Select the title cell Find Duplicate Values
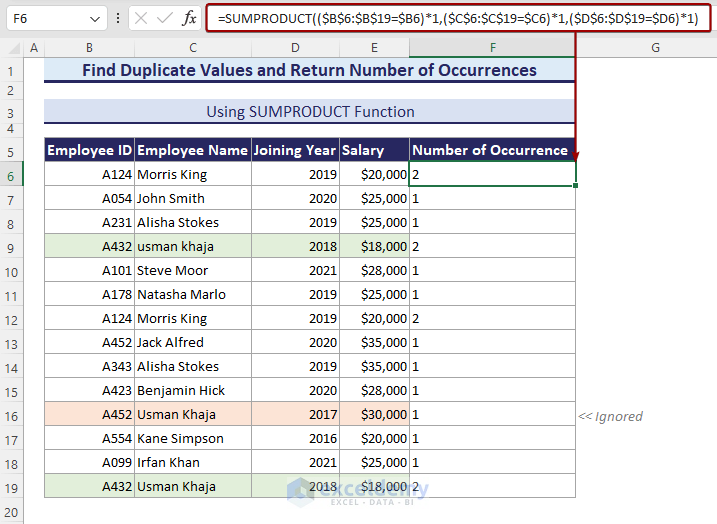This screenshot has width=717, height=524. (310, 70)
